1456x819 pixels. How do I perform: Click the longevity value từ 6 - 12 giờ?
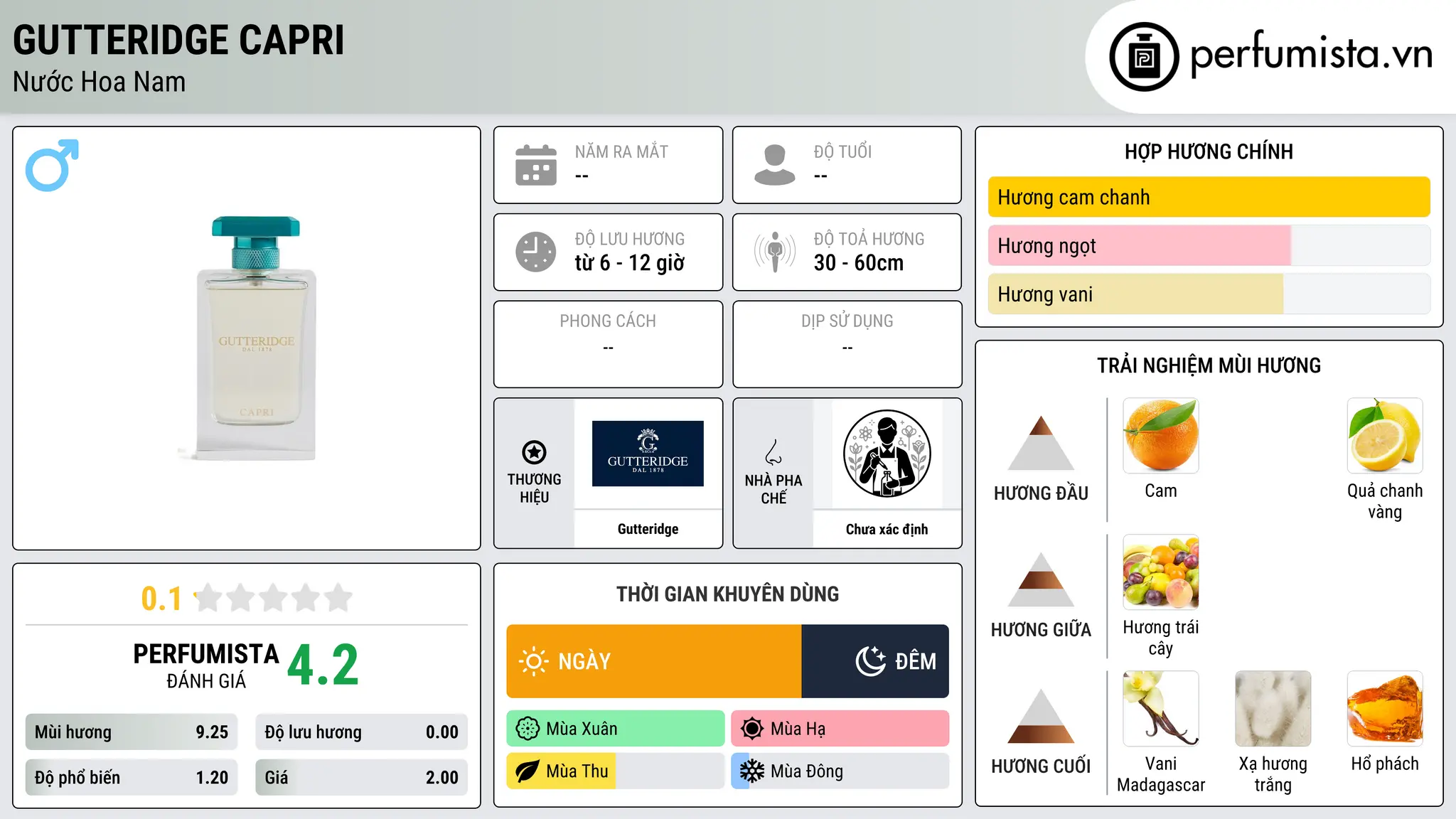(x=630, y=263)
